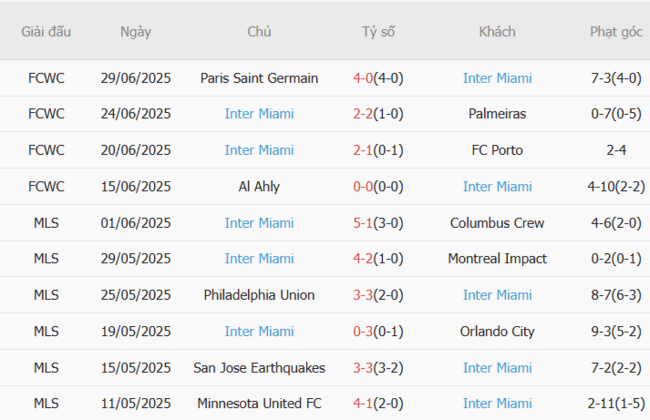Click the Palmeiras team name
The width and height of the screenshot is (650, 420).
pos(497,114)
